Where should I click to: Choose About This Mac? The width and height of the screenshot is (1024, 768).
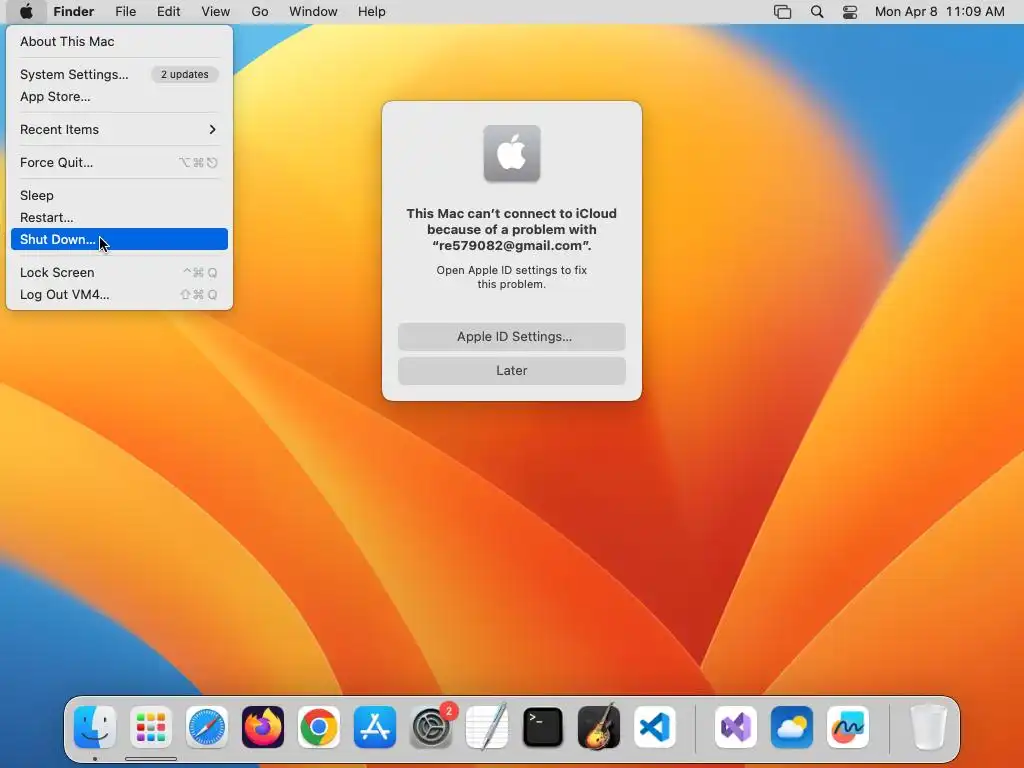pyautogui.click(x=119, y=41)
